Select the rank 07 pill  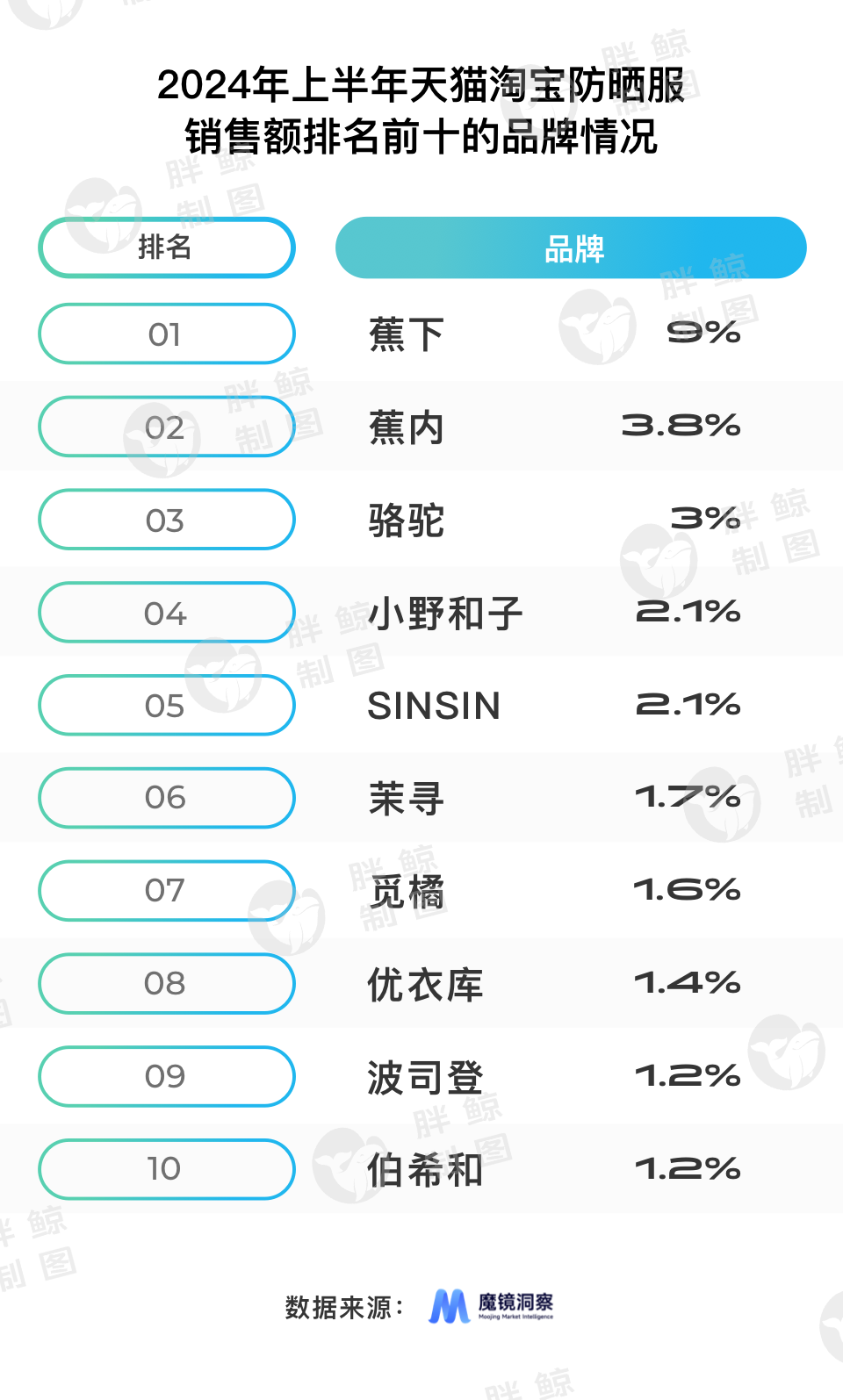pyautogui.click(x=166, y=891)
